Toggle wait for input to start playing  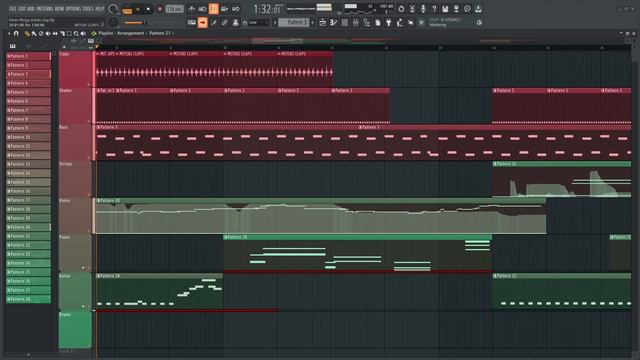coord(202,9)
